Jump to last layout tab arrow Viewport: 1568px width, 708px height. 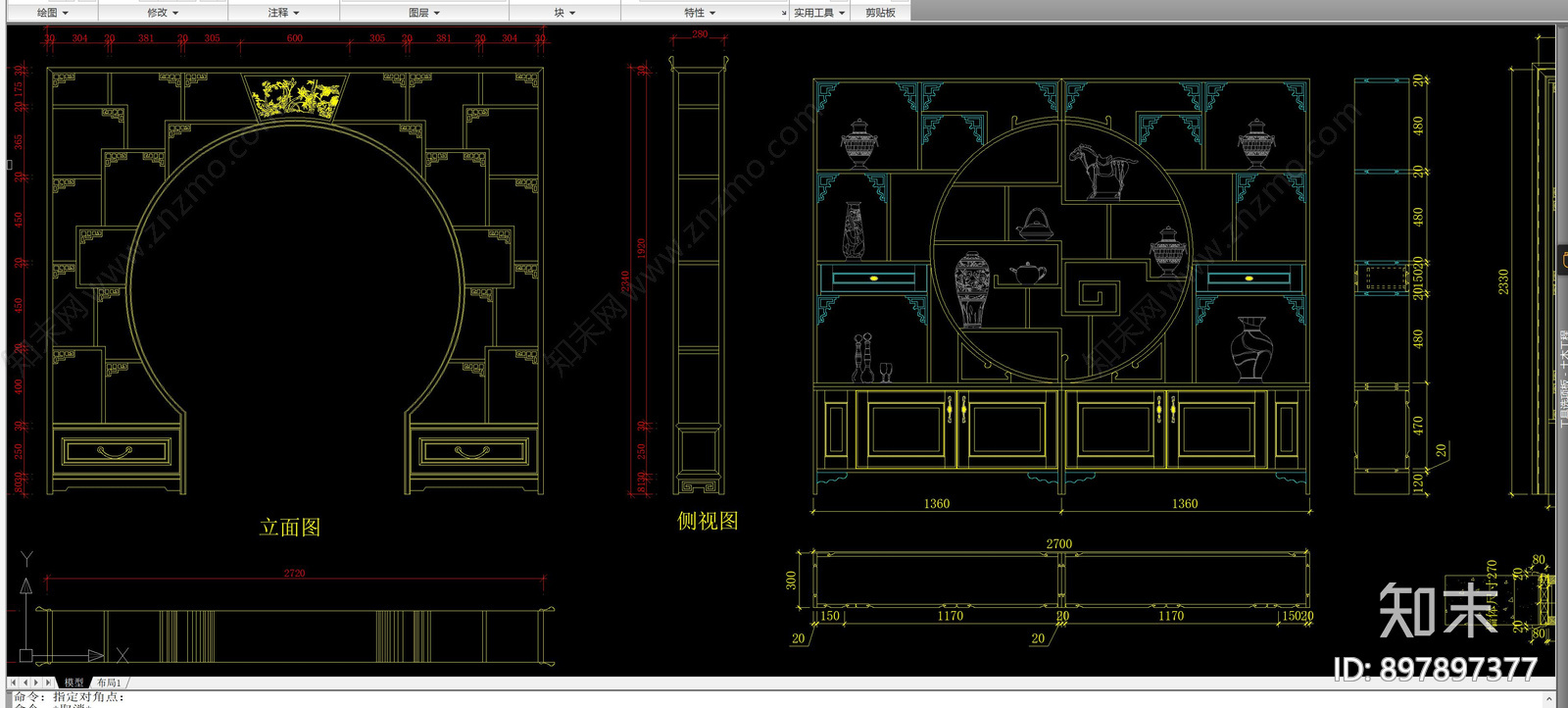click(48, 682)
